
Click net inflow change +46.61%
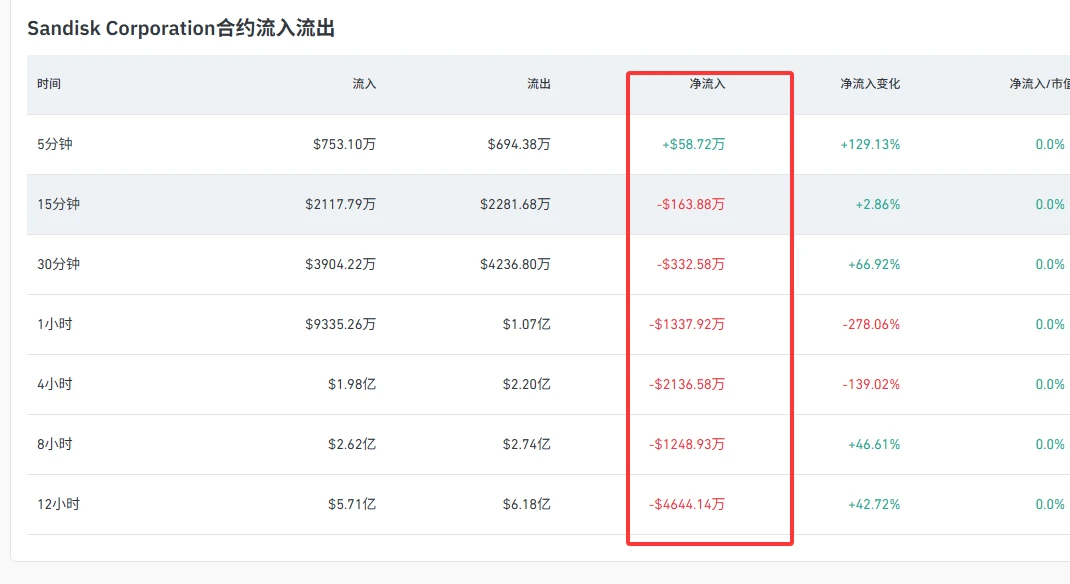point(874,444)
